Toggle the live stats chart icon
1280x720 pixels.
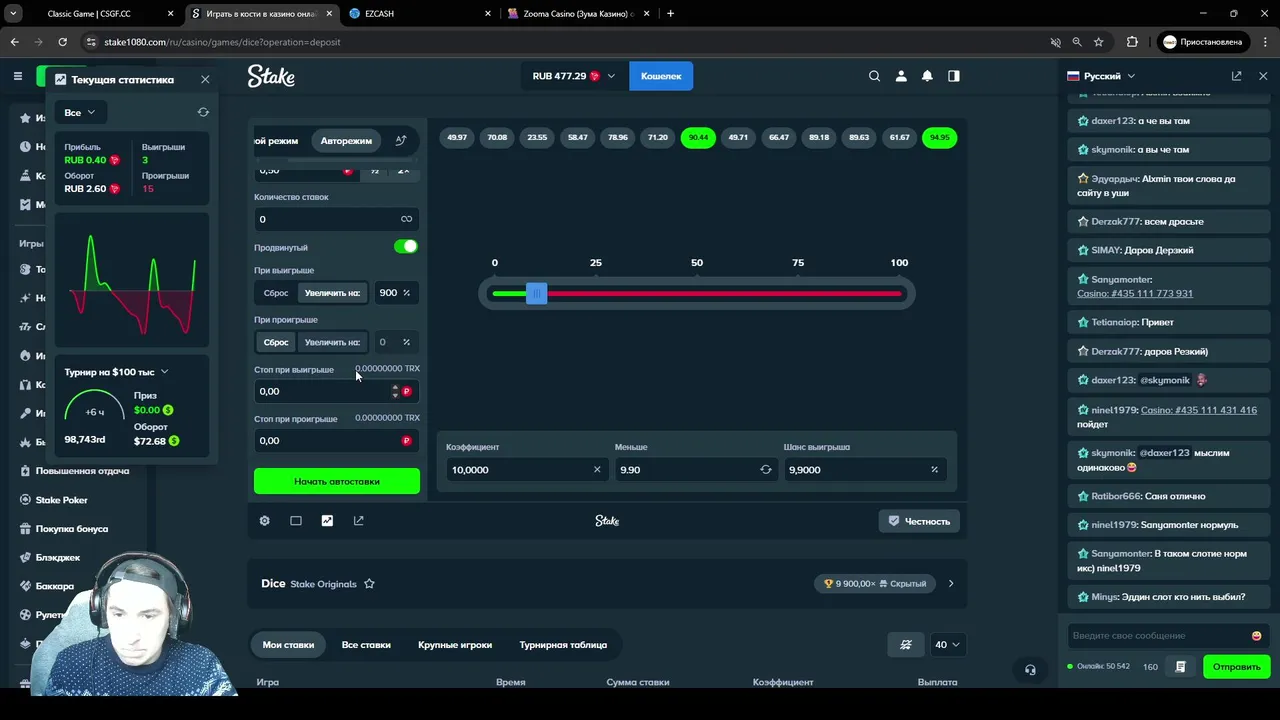click(x=327, y=520)
